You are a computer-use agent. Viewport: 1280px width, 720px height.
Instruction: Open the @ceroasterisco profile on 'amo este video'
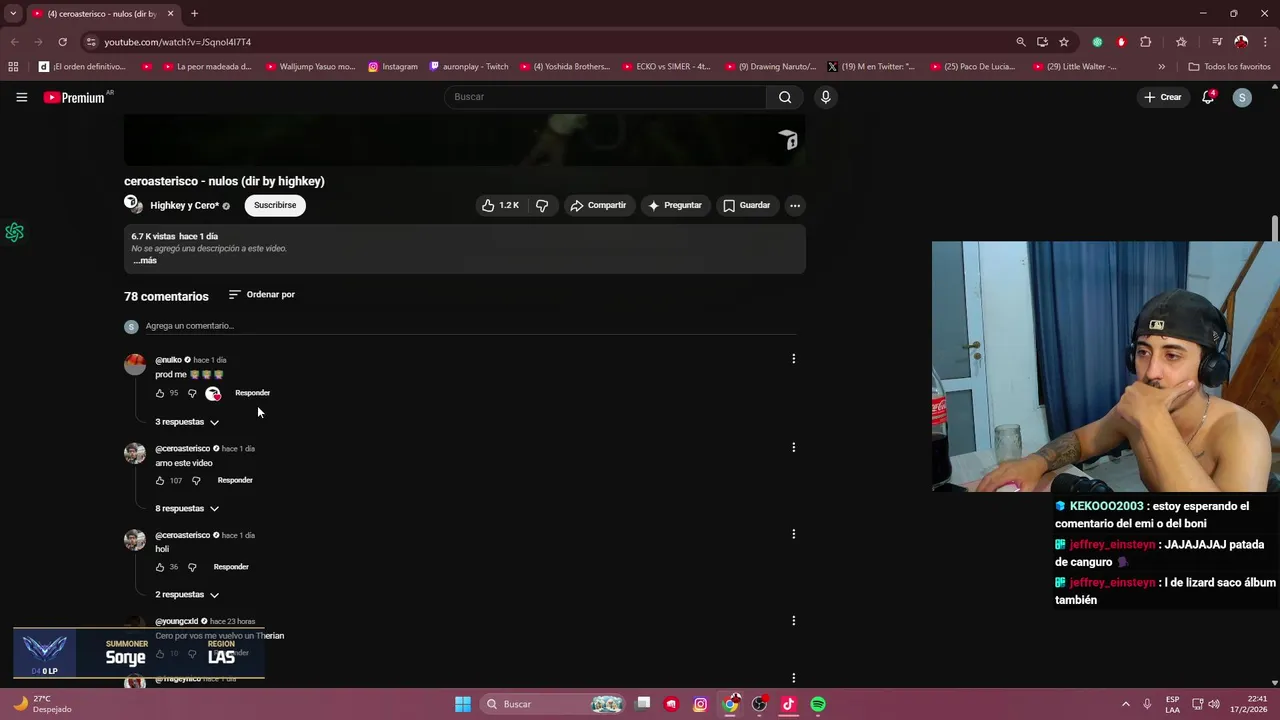[183, 449]
